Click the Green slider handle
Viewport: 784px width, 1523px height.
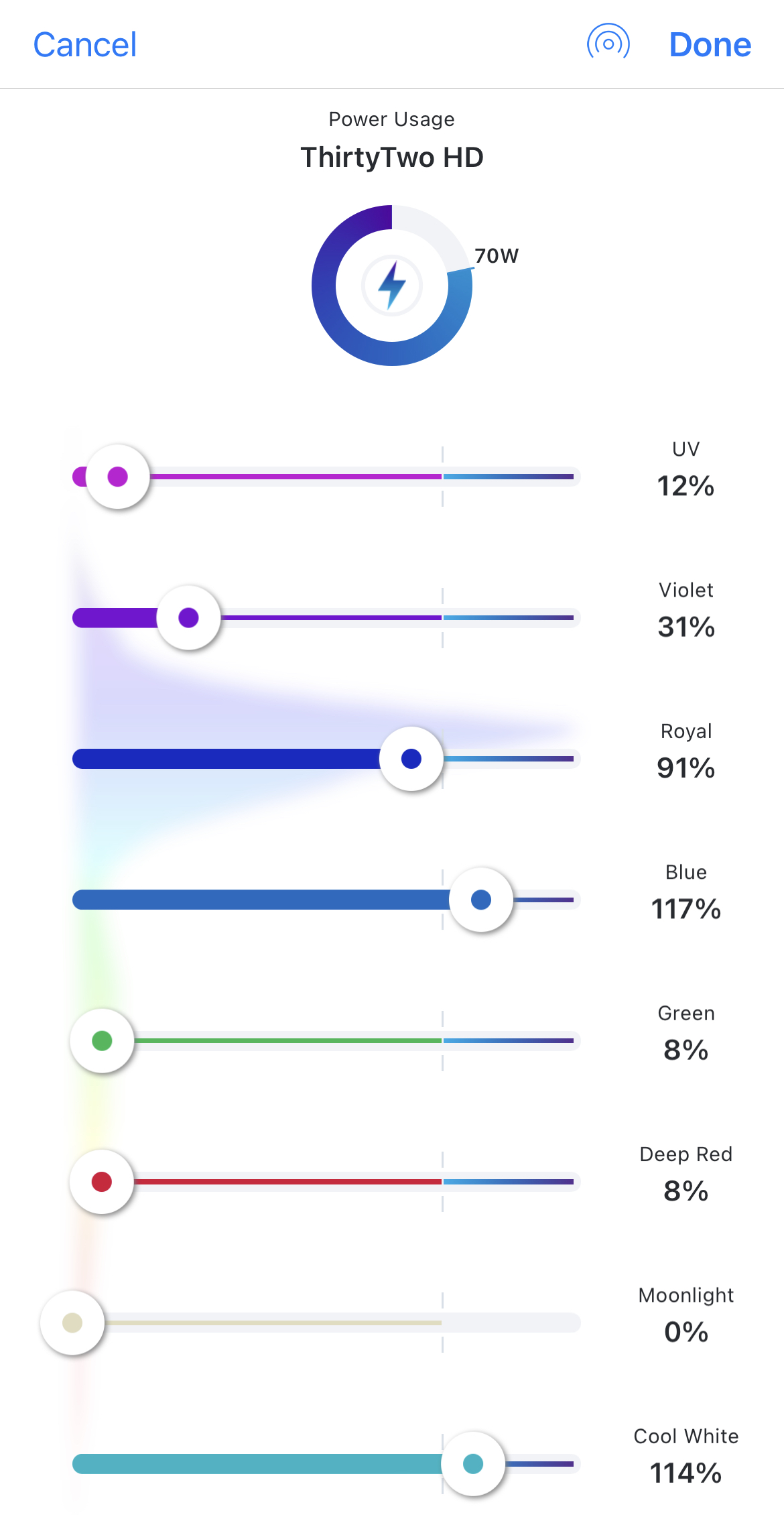(102, 1041)
